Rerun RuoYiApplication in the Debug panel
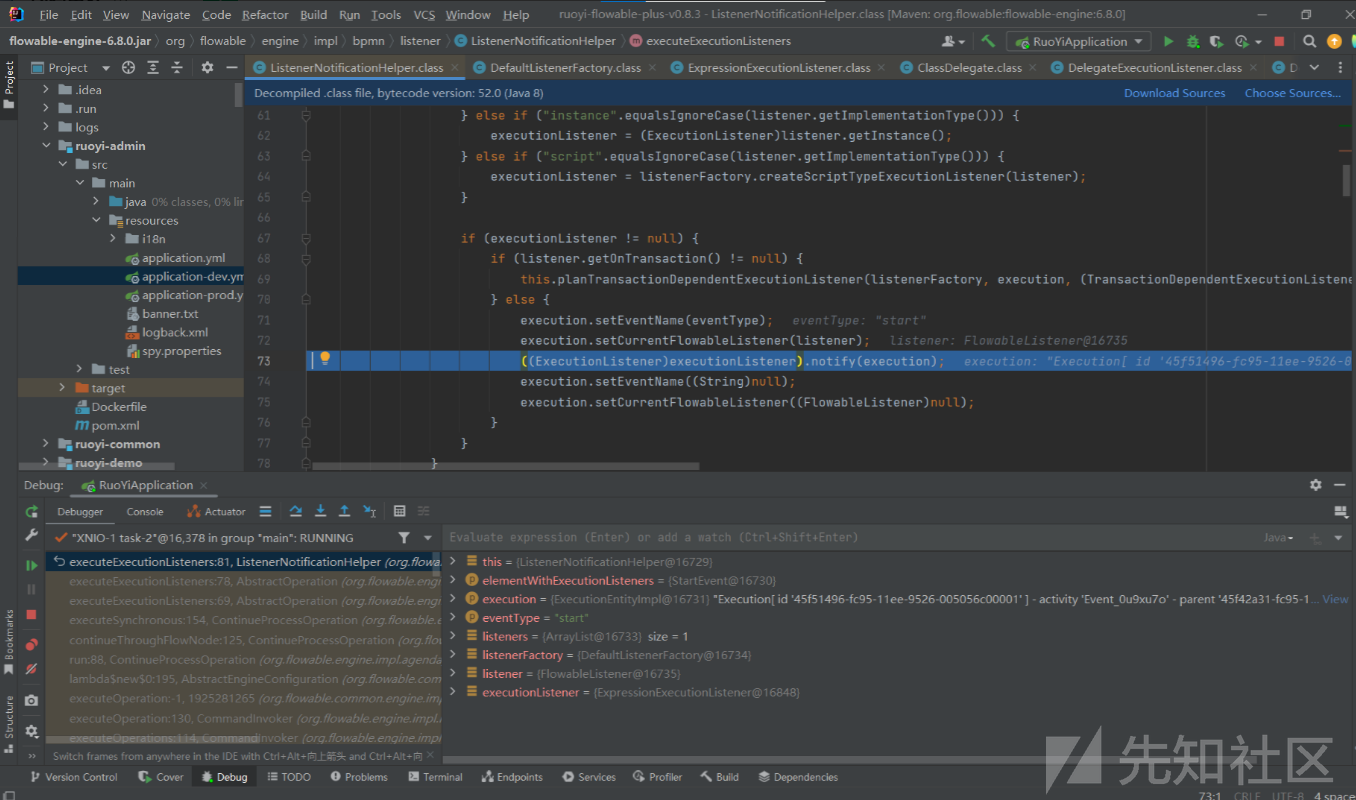 click(31, 511)
